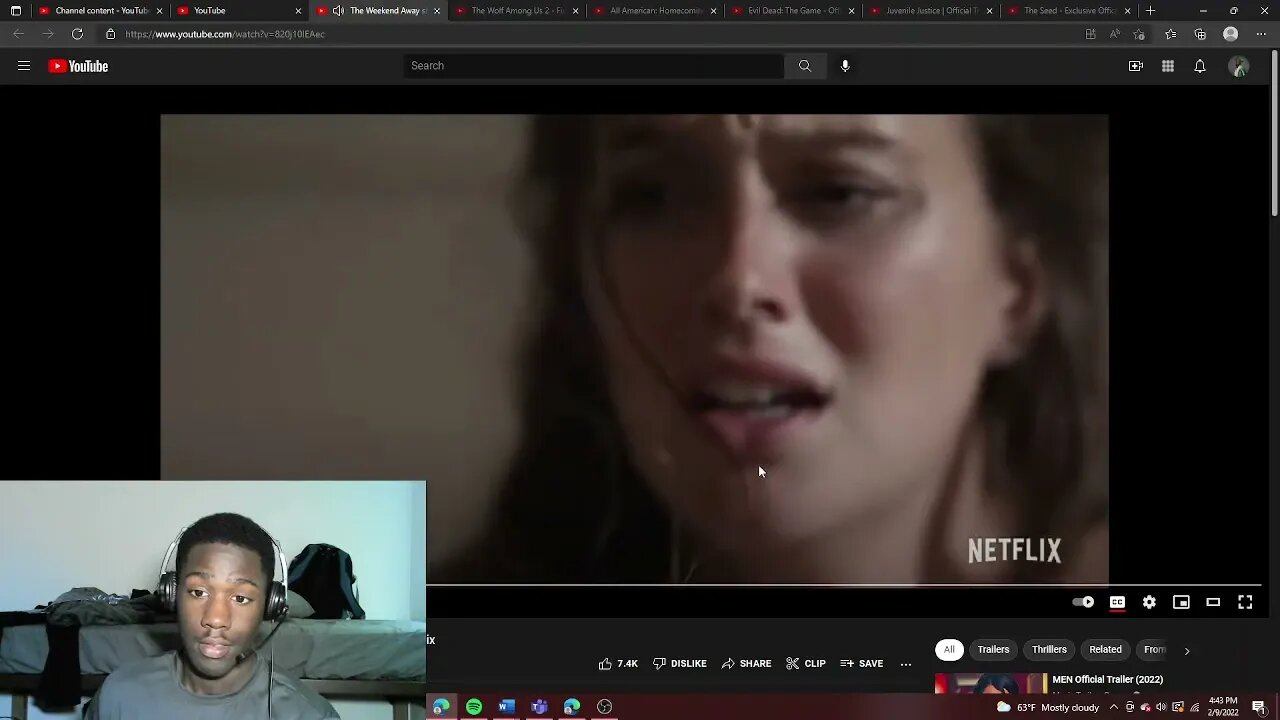The width and height of the screenshot is (1280, 720).
Task: Switch to the Juvenile Justice tab
Action: pyautogui.click(x=931, y=11)
